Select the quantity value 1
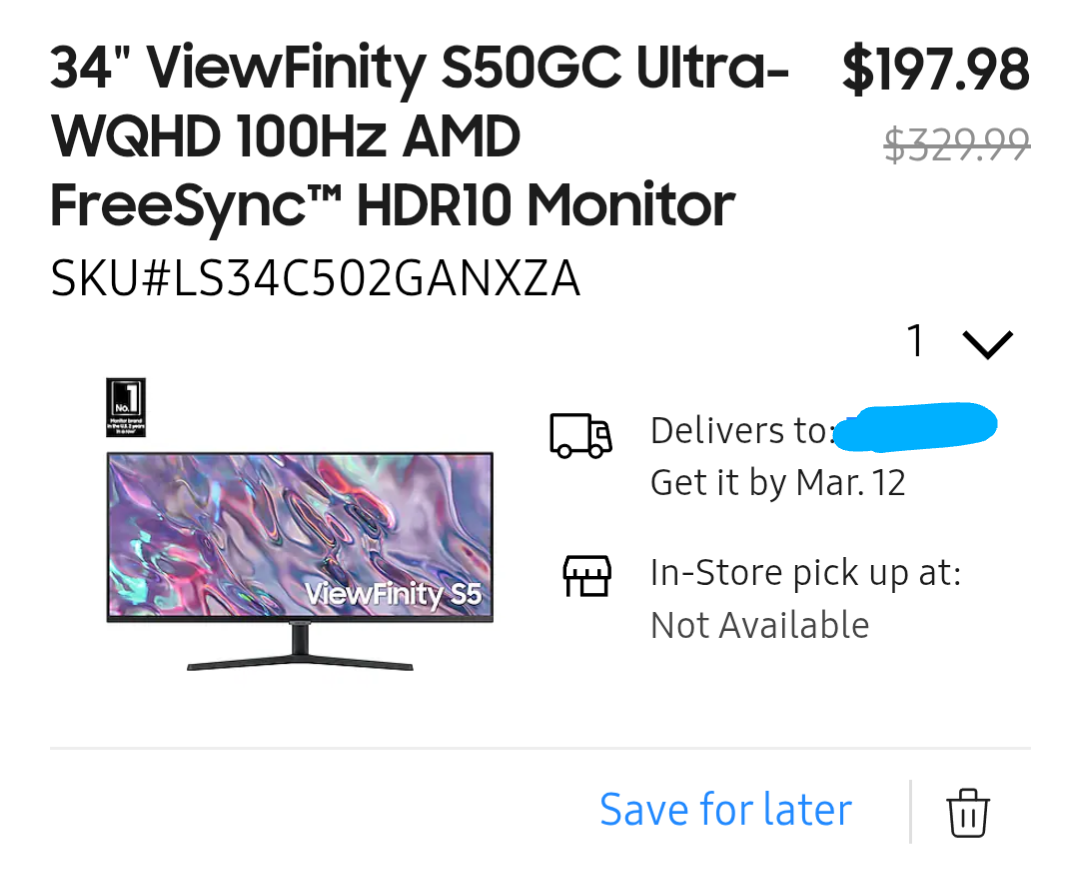Image resolution: width=1079 pixels, height=893 pixels. (915, 341)
